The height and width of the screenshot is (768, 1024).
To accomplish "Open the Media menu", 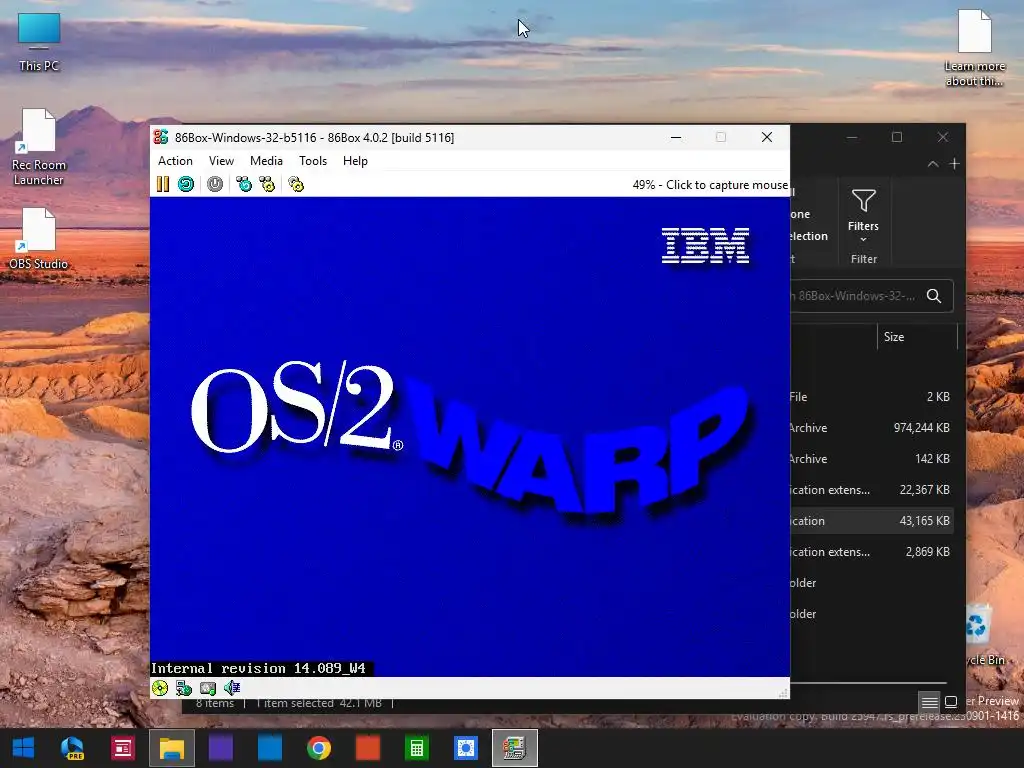I will (266, 161).
